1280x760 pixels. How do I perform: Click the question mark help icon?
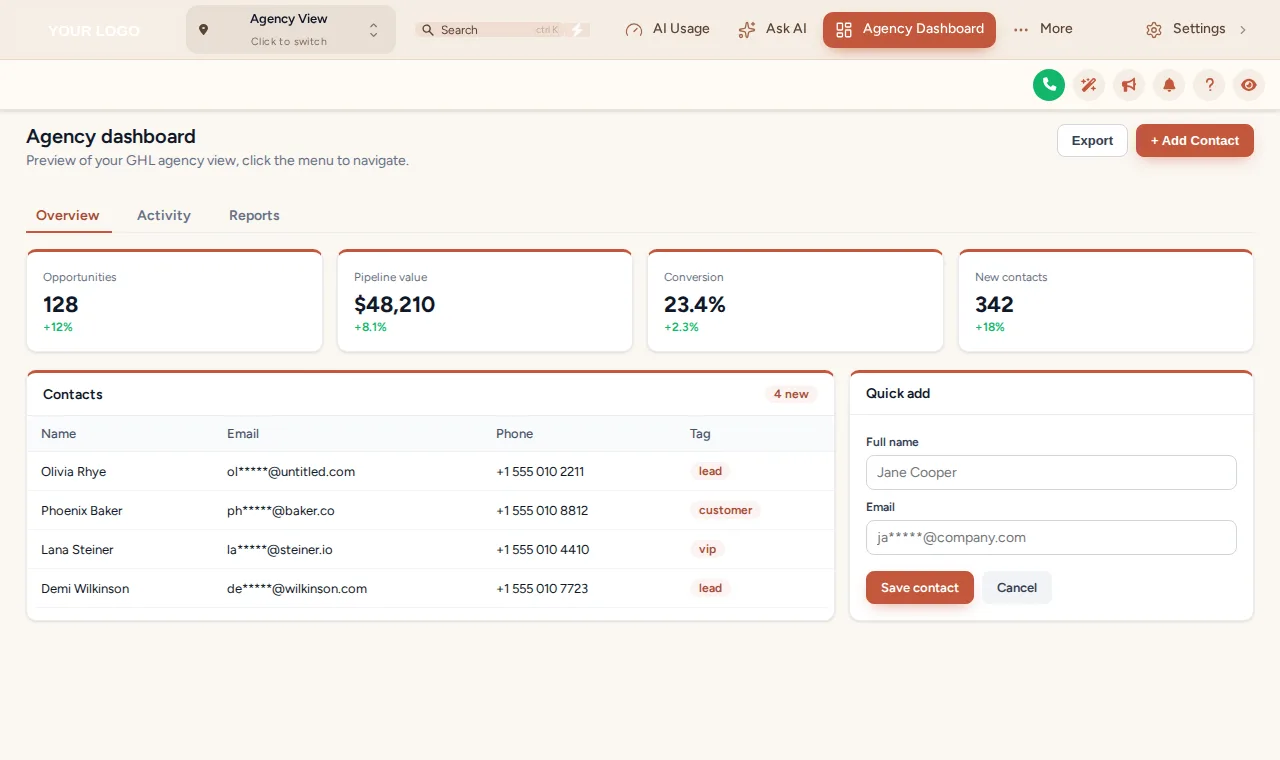[1209, 85]
